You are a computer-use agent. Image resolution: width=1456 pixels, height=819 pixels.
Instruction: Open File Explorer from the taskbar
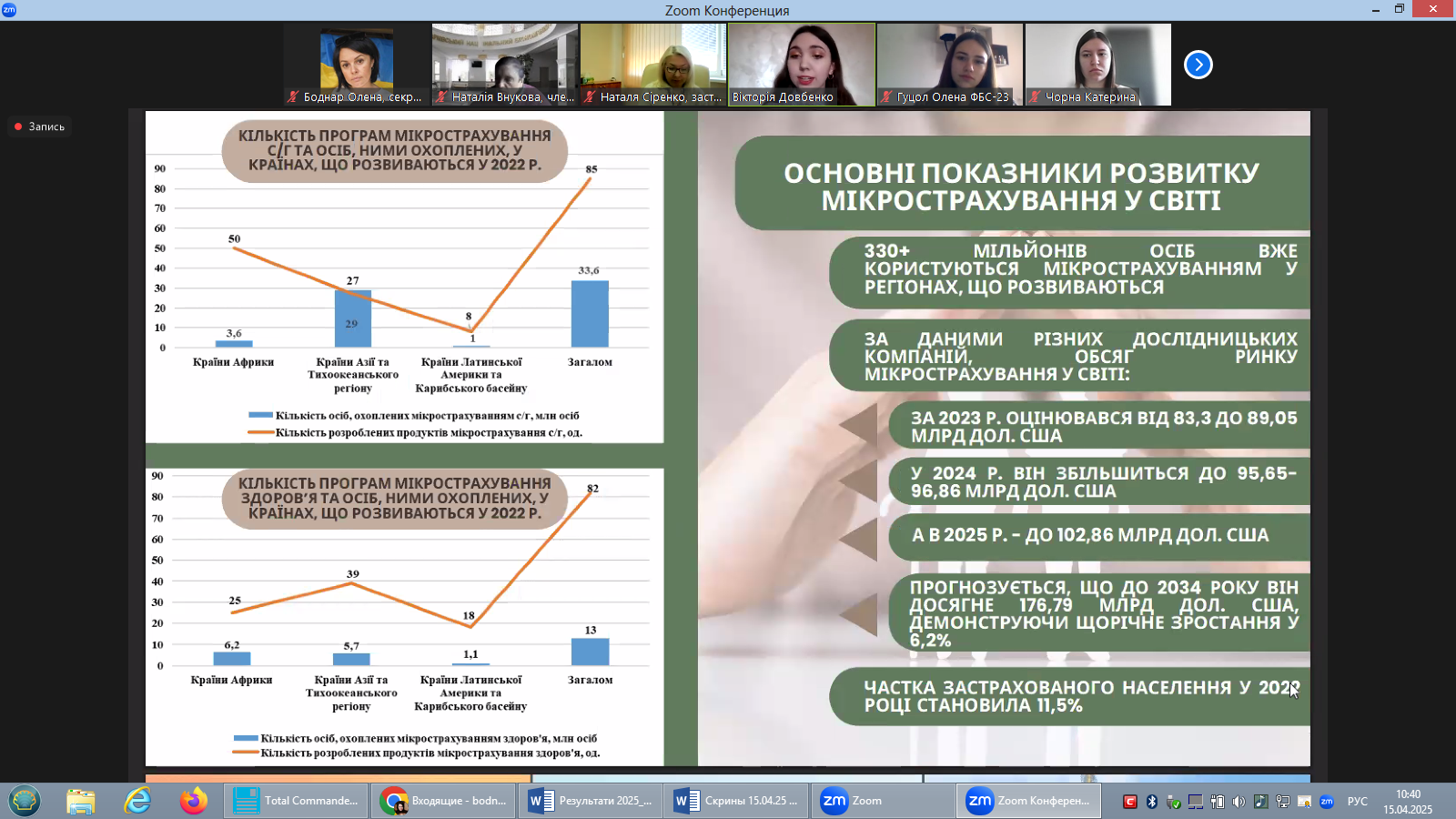[81, 801]
